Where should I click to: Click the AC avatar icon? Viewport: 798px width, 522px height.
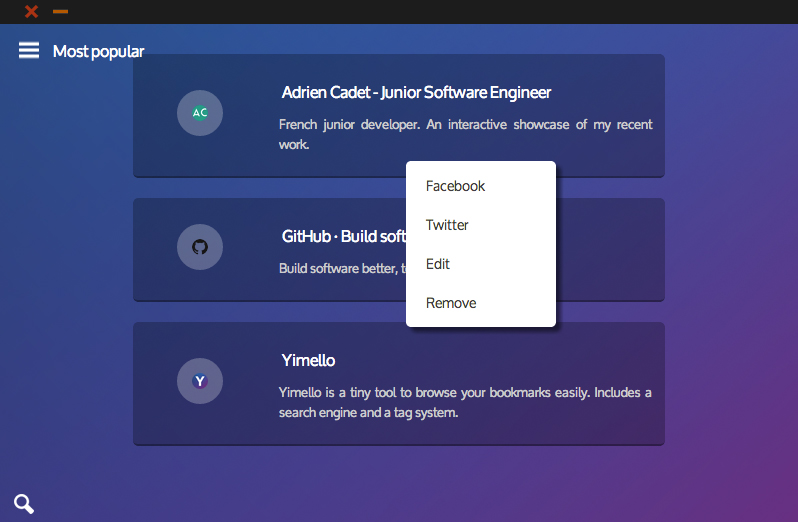point(200,113)
